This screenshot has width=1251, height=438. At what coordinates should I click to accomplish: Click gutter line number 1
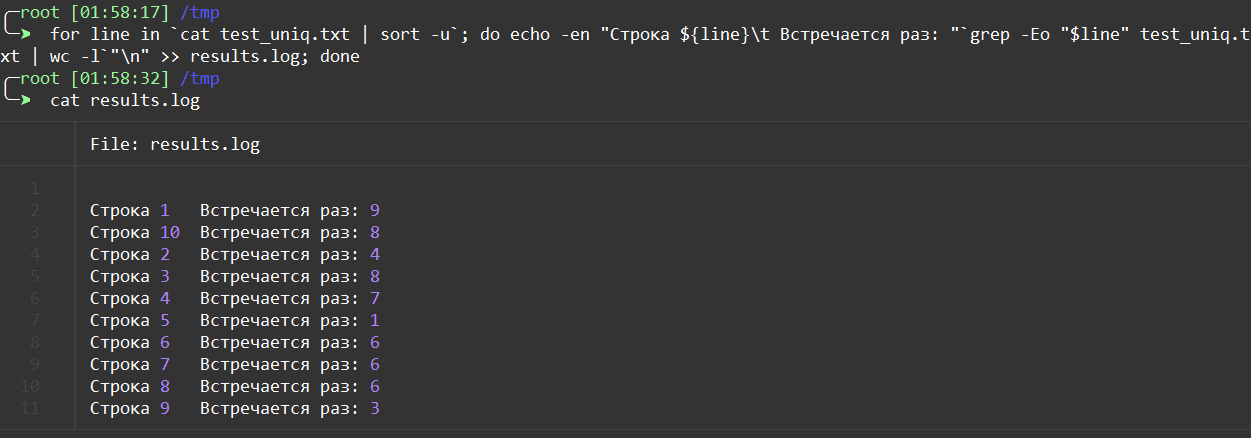tap(35, 189)
